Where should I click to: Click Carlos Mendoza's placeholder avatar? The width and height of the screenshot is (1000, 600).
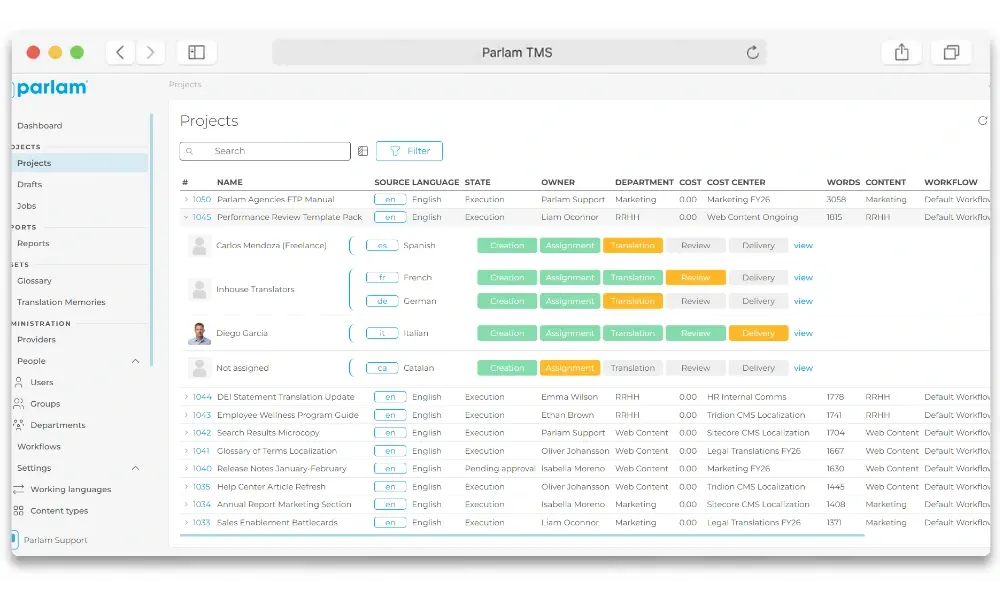tap(200, 245)
